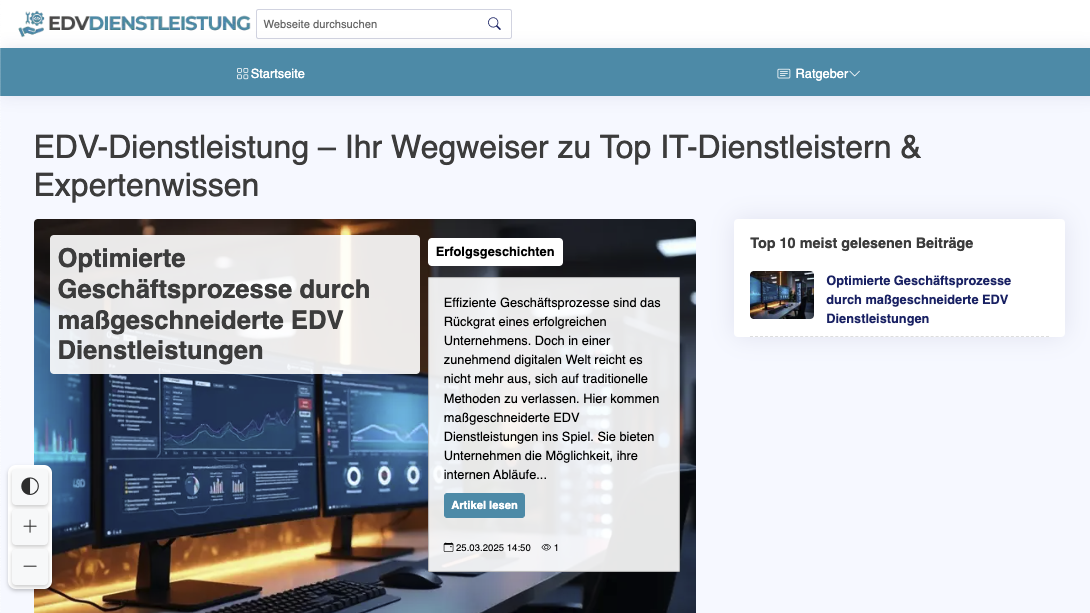The image size is (1090, 613).
Task: Click the zoom-in plus icon in the accessibility widget
Action: [x=30, y=526]
